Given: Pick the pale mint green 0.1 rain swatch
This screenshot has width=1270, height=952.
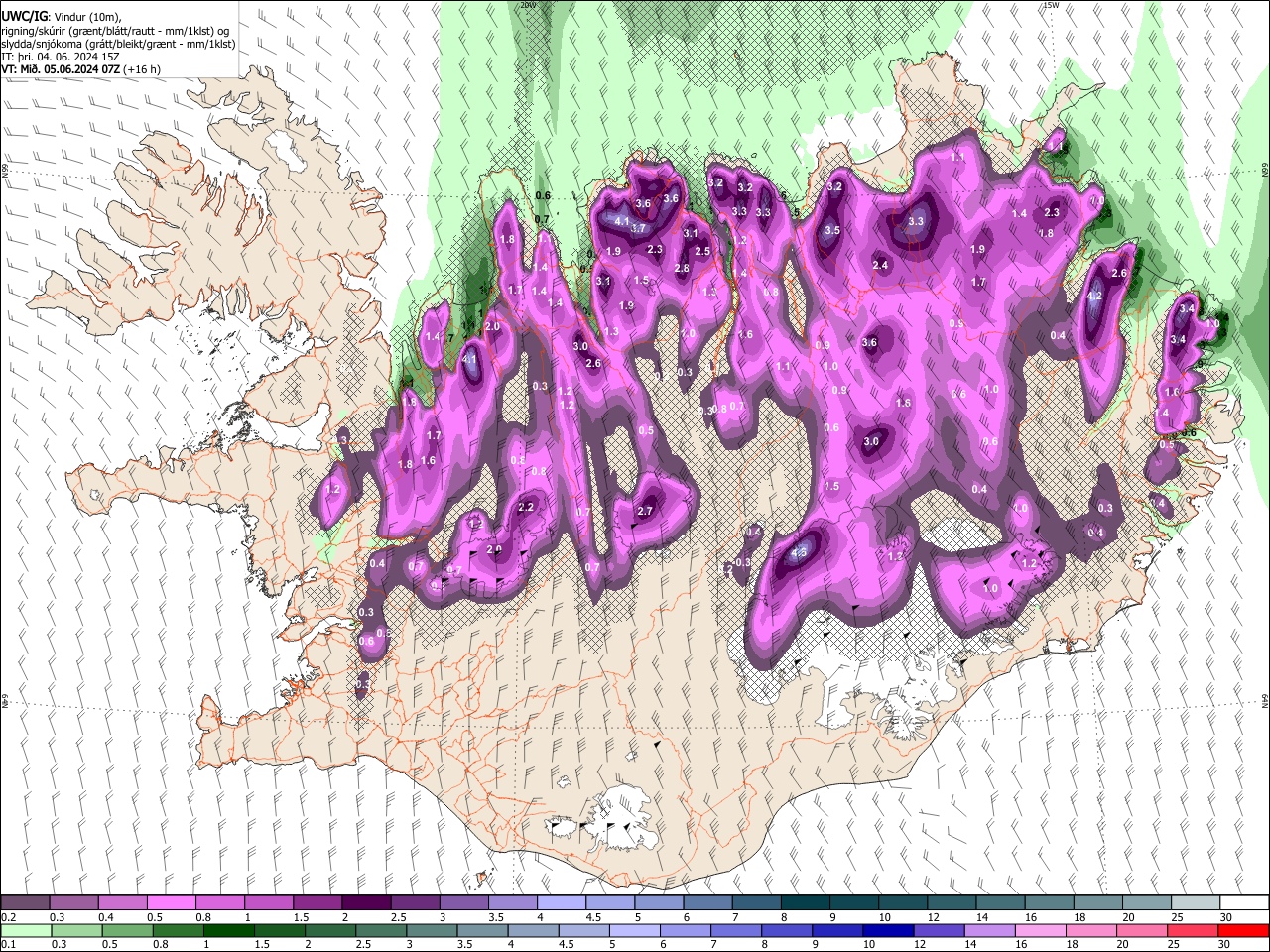Looking at the screenshot, I should pyautogui.click(x=26, y=930).
